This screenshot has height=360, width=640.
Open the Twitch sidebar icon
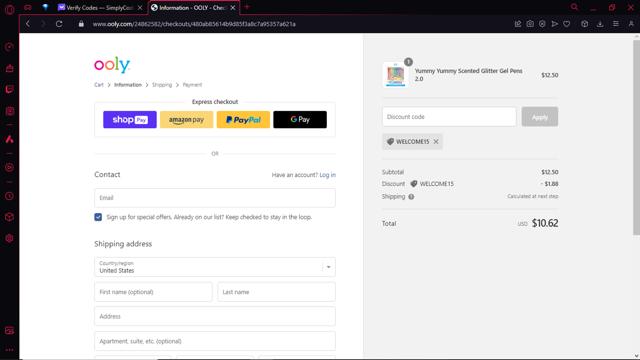pyautogui.click(x=9, y=89)
